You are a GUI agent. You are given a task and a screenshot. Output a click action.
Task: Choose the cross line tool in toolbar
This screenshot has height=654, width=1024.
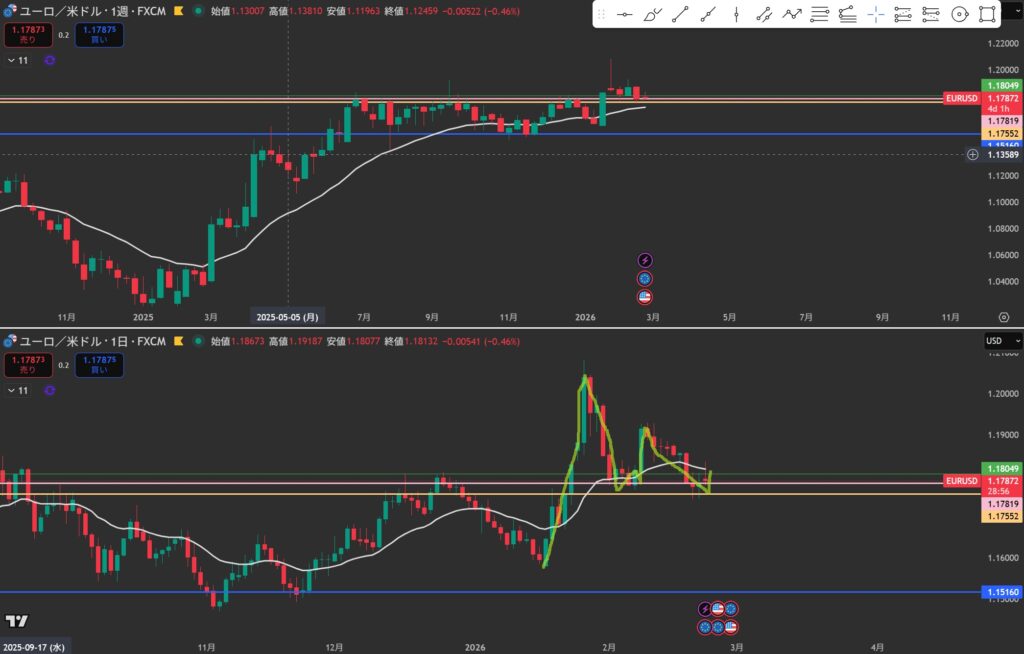(x=876, y=15)
